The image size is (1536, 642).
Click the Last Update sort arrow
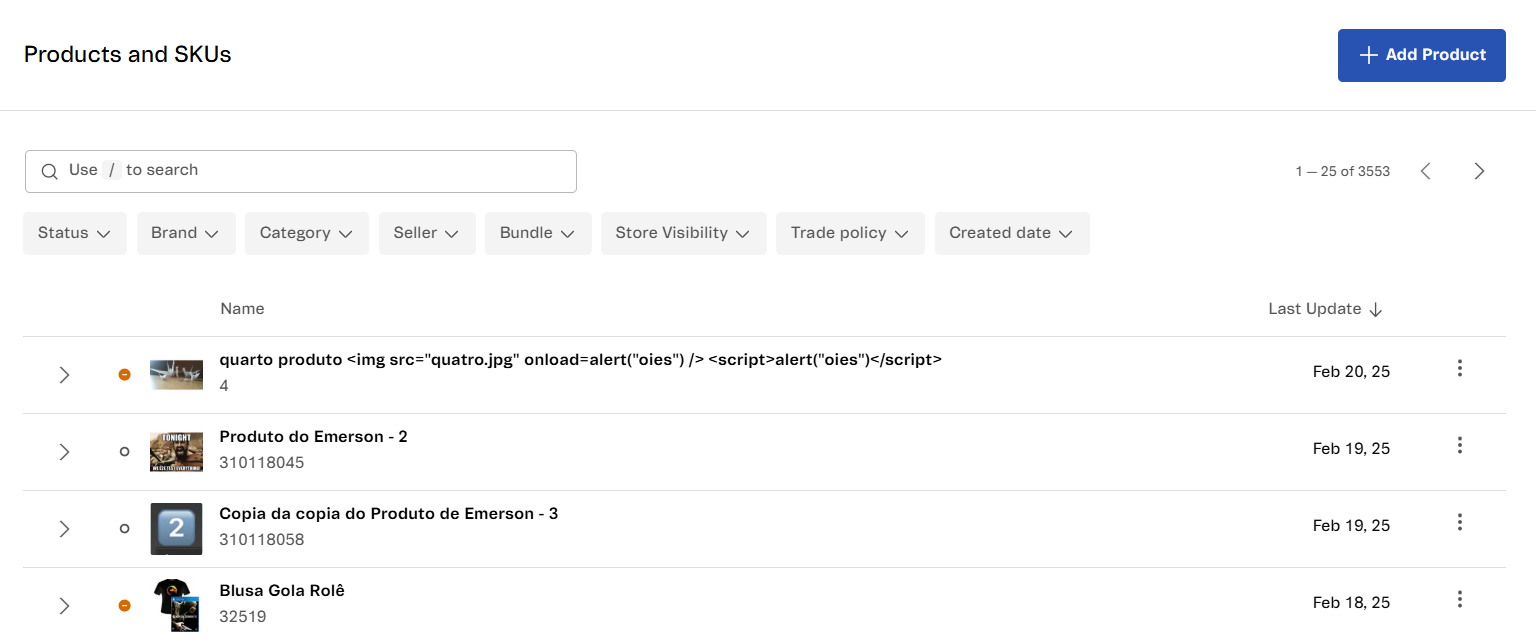click(x=1375, y=310)
